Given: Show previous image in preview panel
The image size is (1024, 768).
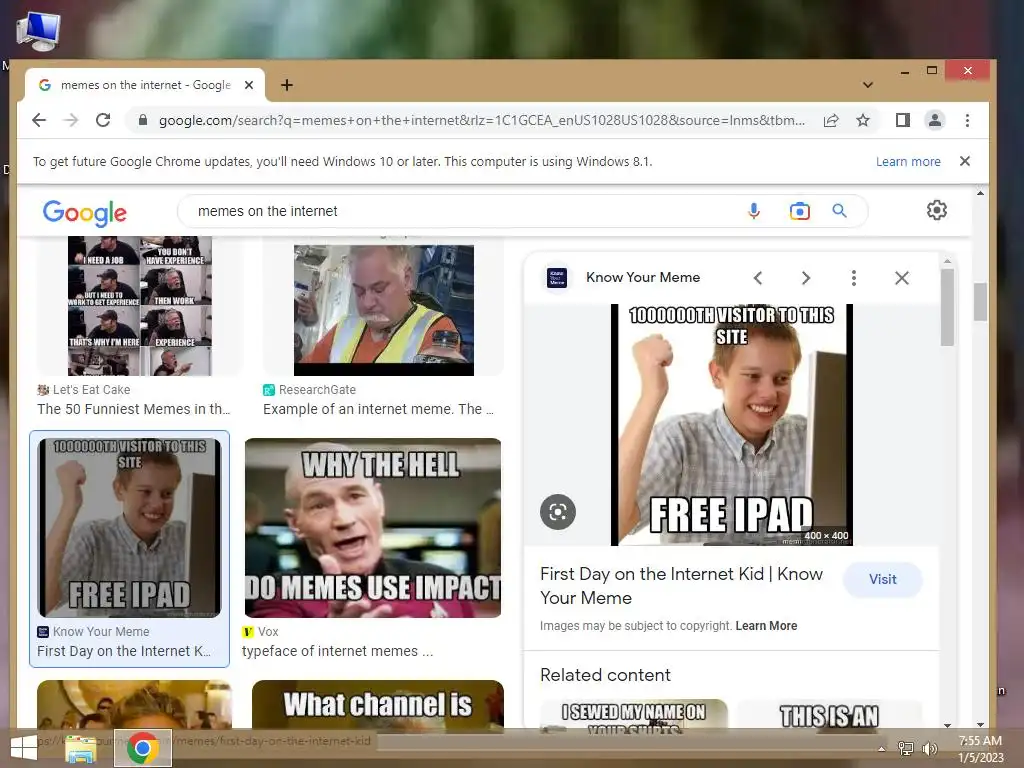Looking at the screenshot, I should pyautogui.click(x=758, y=278).
